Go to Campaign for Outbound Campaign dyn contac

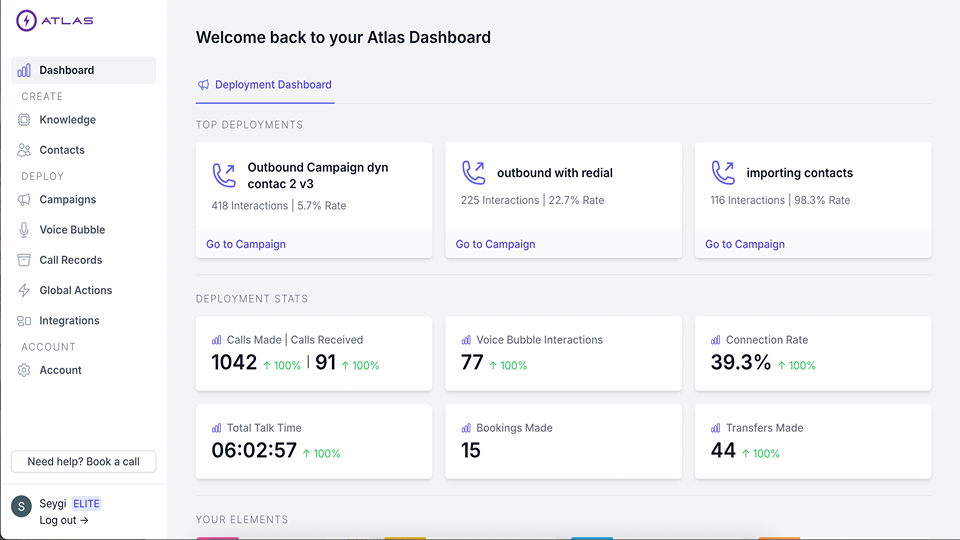246,244
